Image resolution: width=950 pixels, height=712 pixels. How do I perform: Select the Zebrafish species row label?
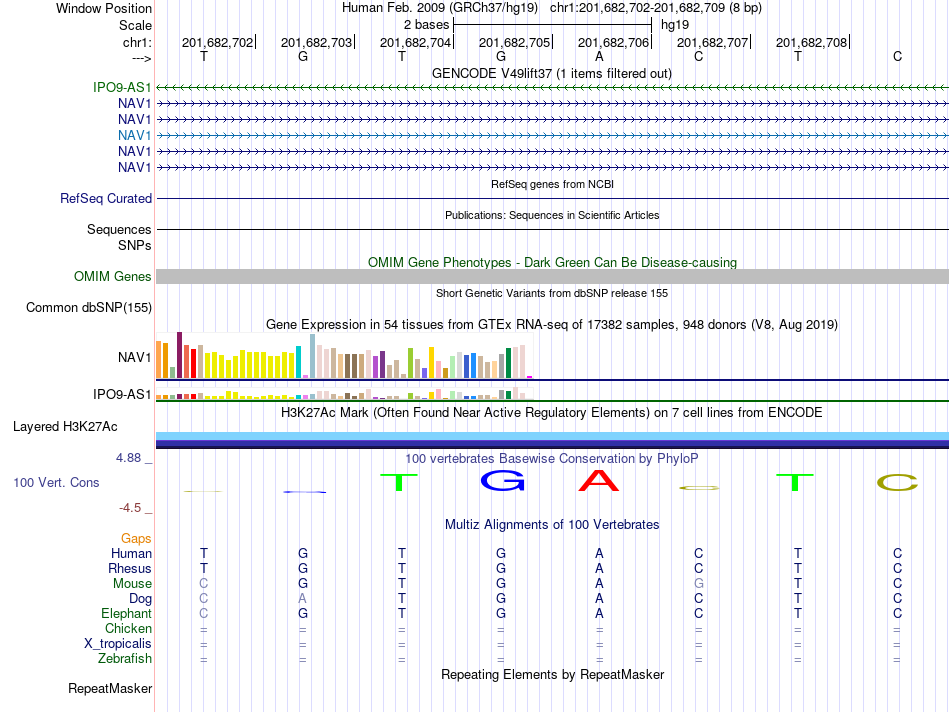pyautogui.click(x=125, y=658)
